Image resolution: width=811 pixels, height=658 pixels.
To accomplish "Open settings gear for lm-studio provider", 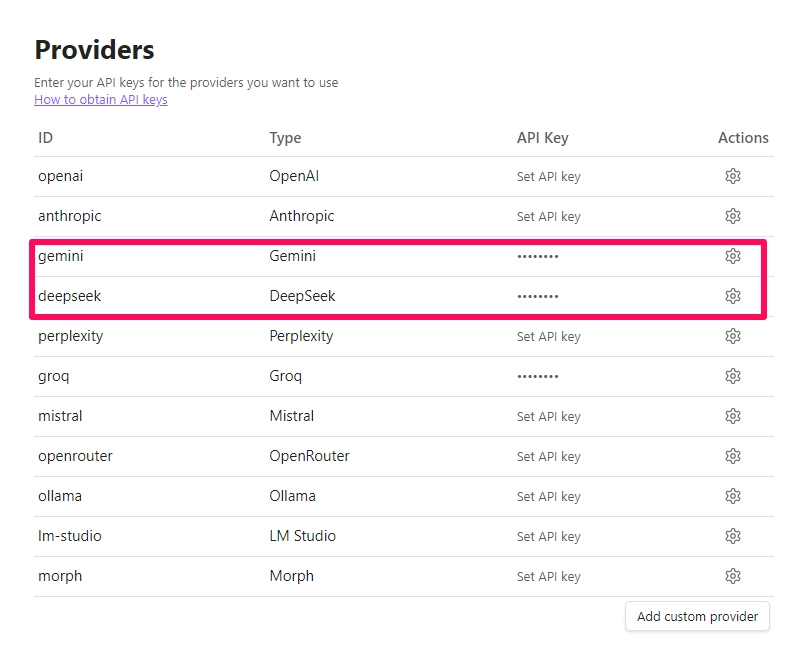I will [732, 536].
